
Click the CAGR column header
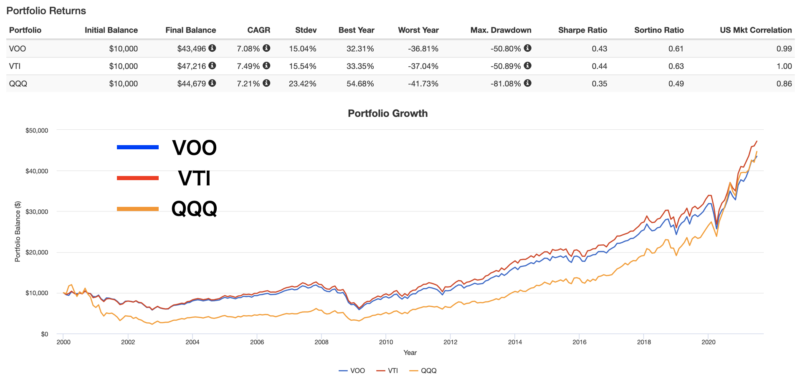click(261, 30)
